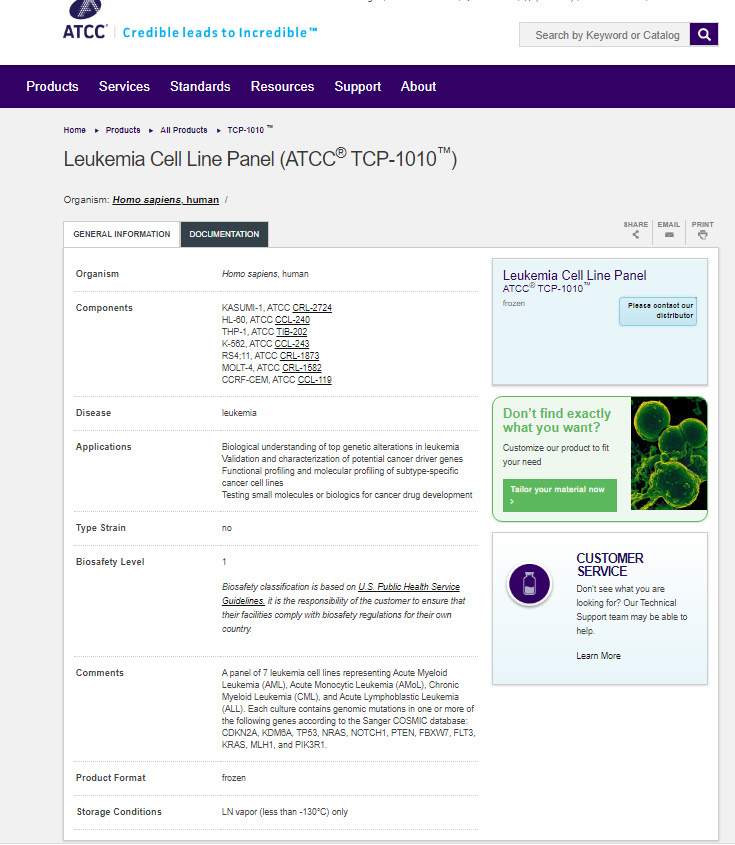Click the LN vapor storage value text
Screen dimensions: 735x845
[x=285, y=812]
